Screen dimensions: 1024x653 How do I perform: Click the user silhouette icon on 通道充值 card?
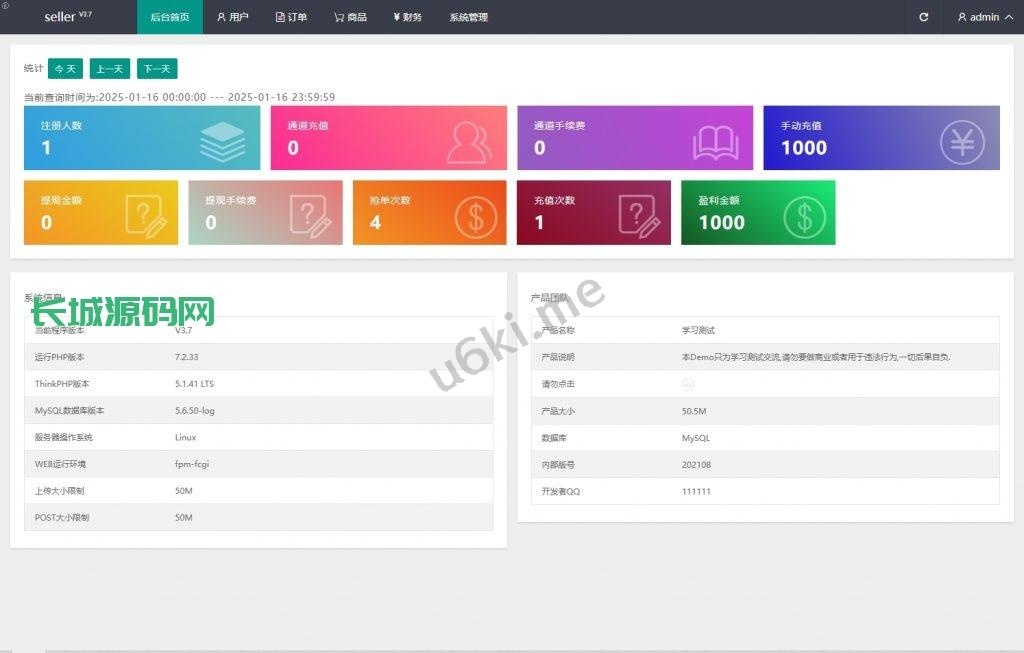469,141
